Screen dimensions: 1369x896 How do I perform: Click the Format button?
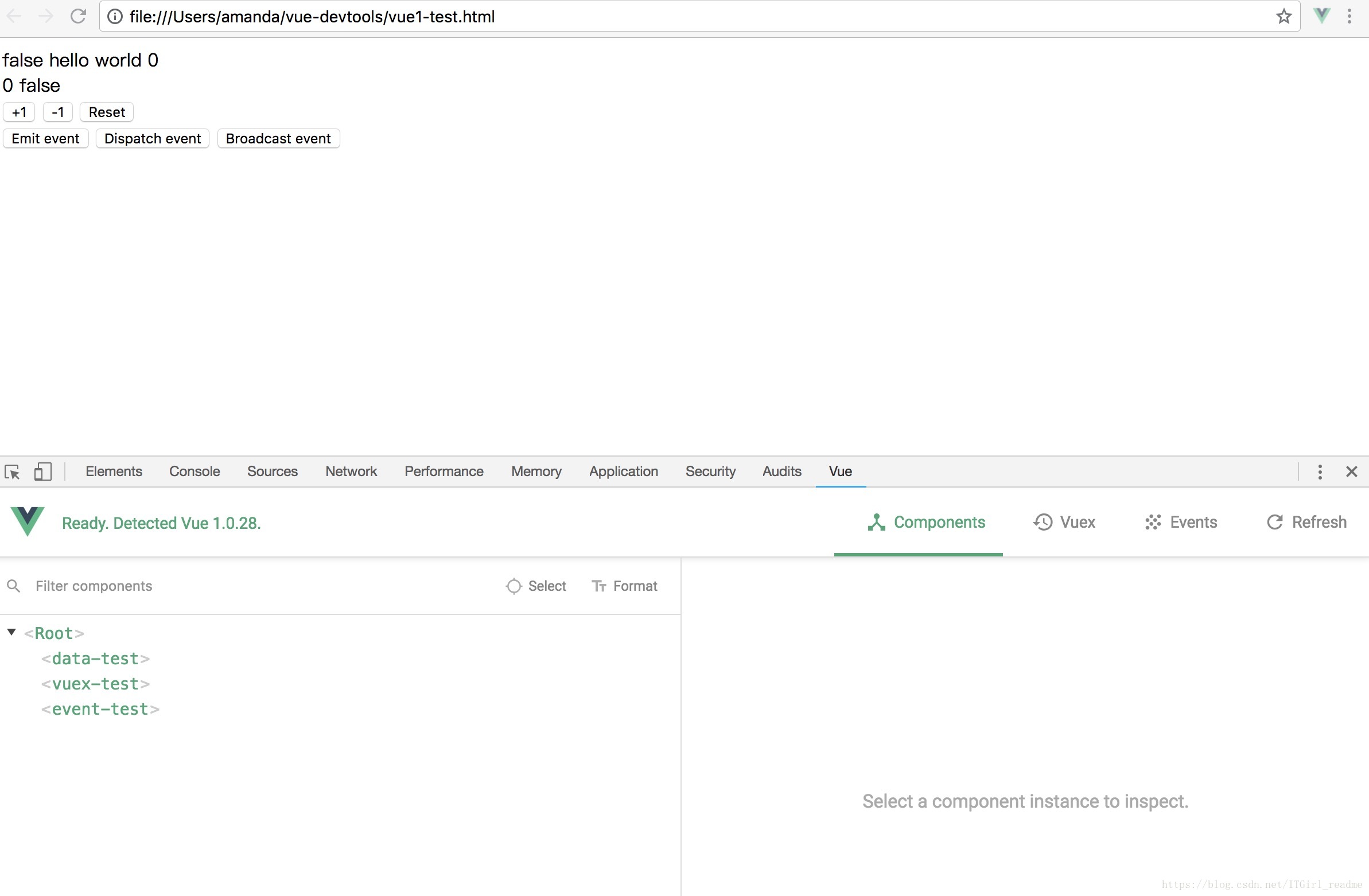pyautogui.click(x=624, y=586)
